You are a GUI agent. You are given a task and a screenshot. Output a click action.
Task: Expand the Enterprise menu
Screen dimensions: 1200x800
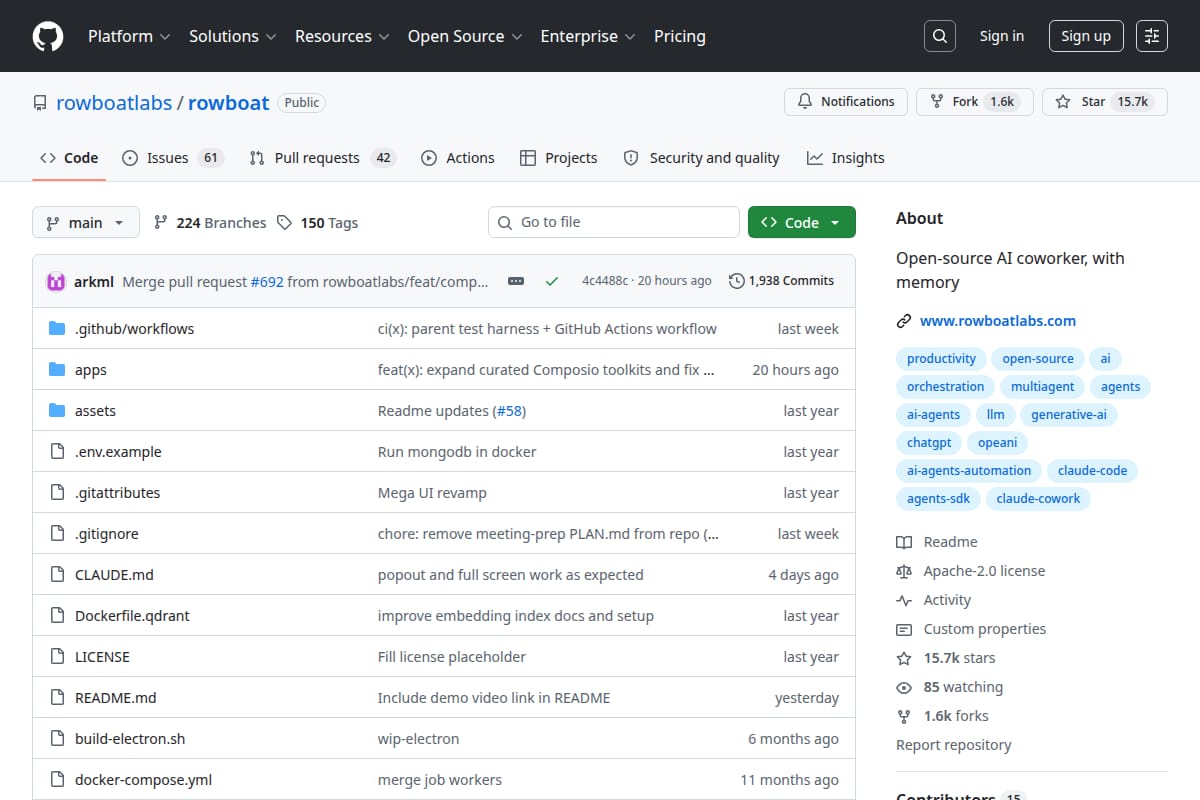pyautogui.click(x=588, y=36)
